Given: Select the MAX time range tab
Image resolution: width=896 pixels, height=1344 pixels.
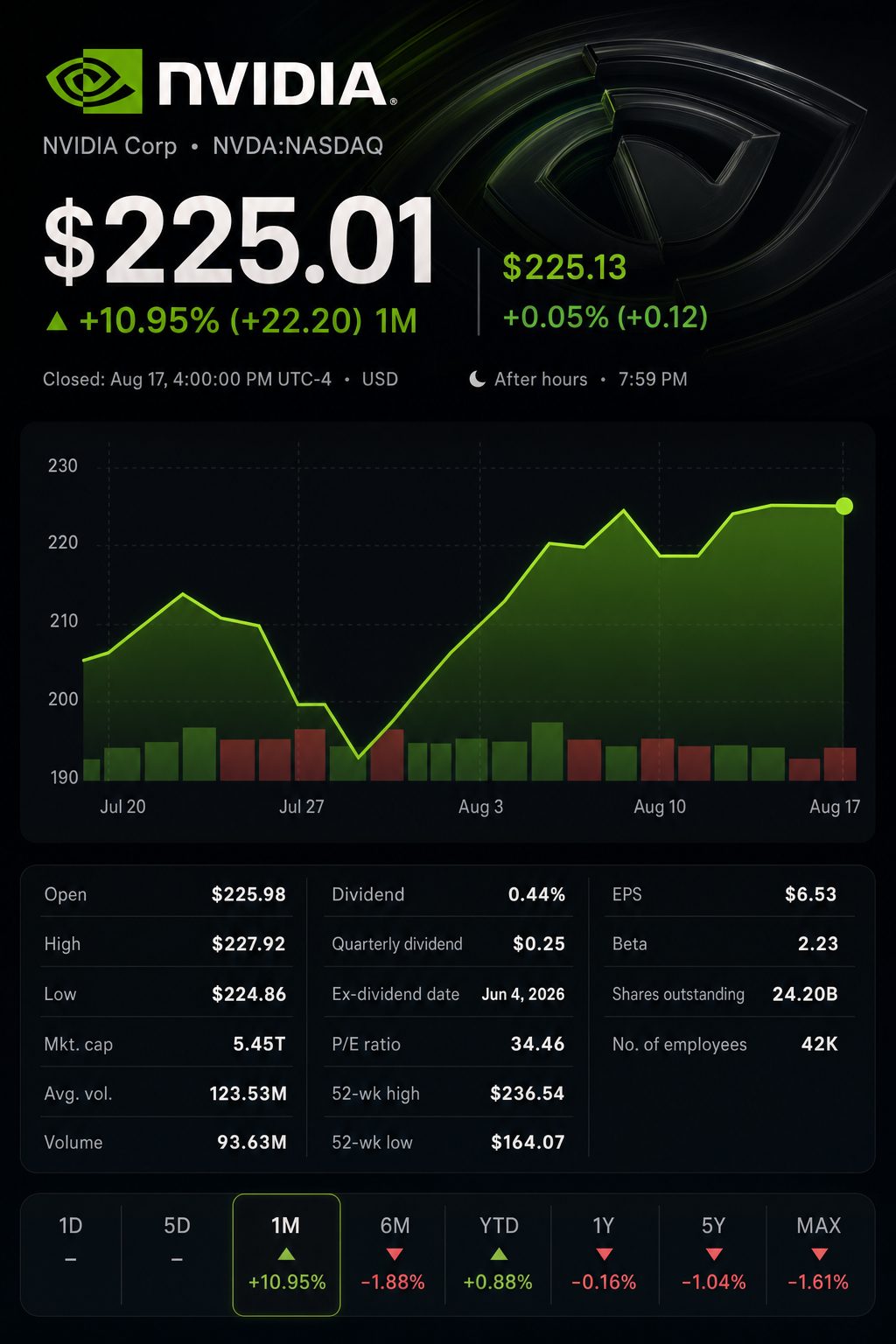Looking at the screenshot, I should (x=819, y=1254).
